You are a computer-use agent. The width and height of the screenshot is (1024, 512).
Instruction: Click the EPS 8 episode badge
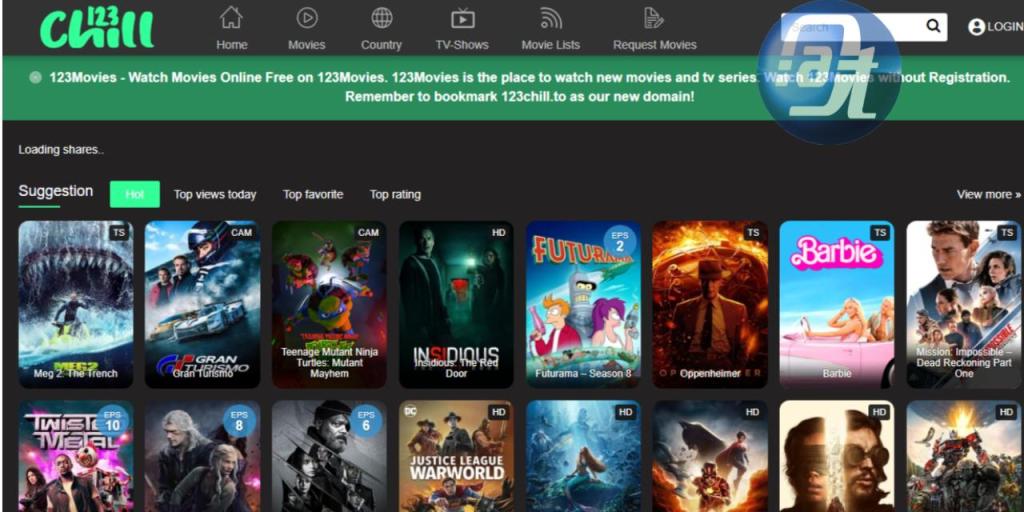click(x=239, y=421)
